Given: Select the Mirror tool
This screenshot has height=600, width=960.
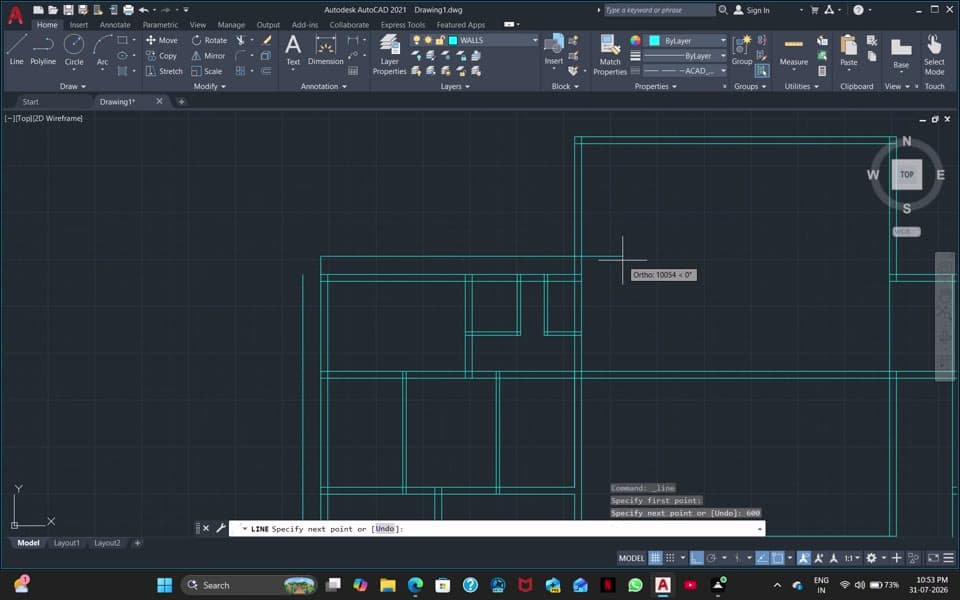Looking at the screenshot, I should [x=209, y=56].
